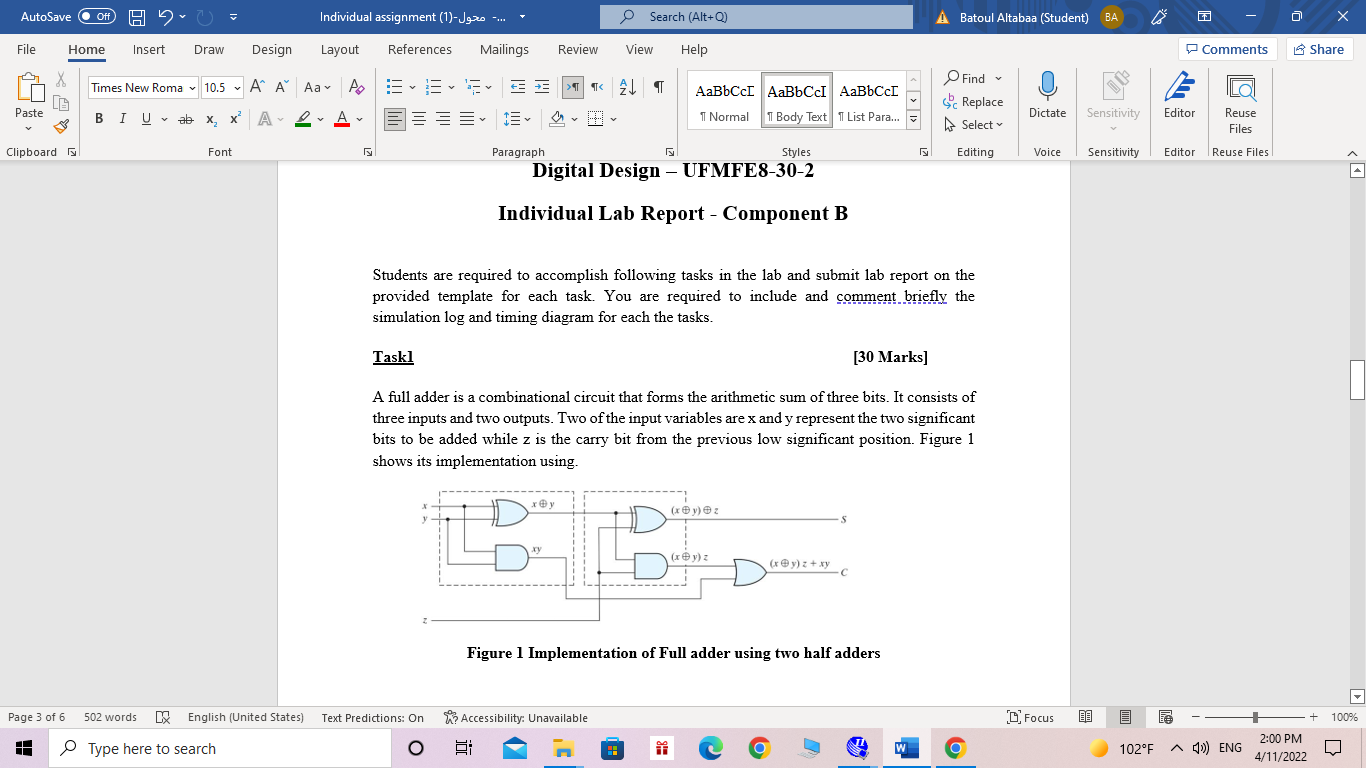Open the Dictate voice tool

[1047, 97]
